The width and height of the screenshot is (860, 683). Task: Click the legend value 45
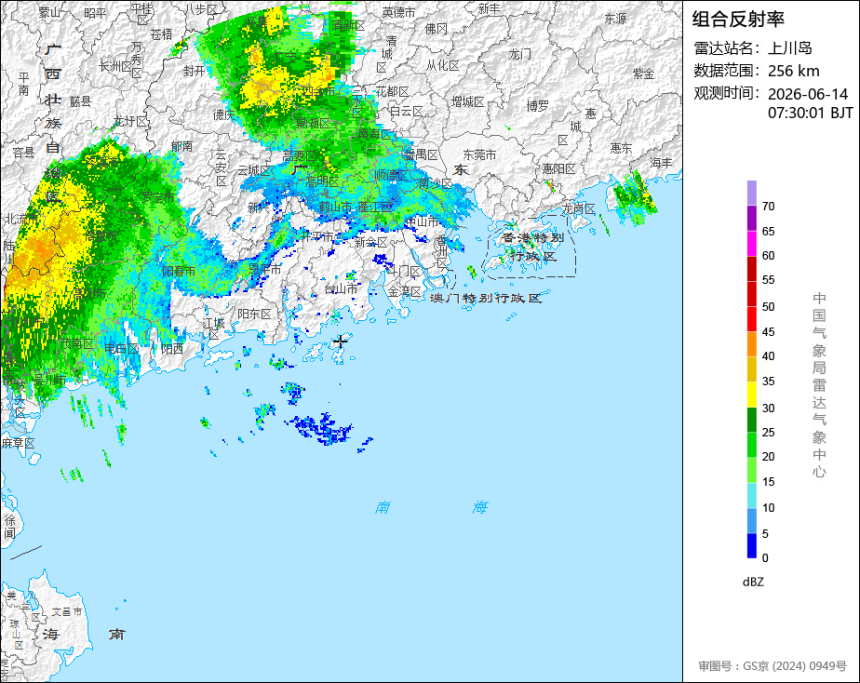point(768,332)
